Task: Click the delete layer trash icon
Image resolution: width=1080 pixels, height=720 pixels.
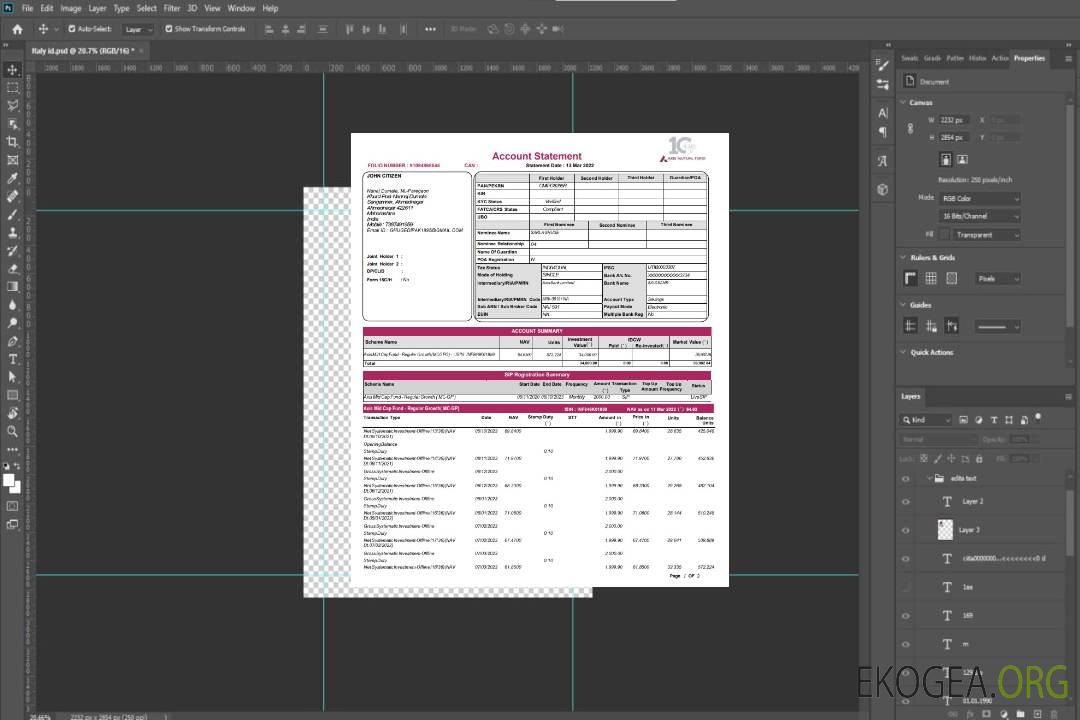Action: click(x=1054, y=714)
